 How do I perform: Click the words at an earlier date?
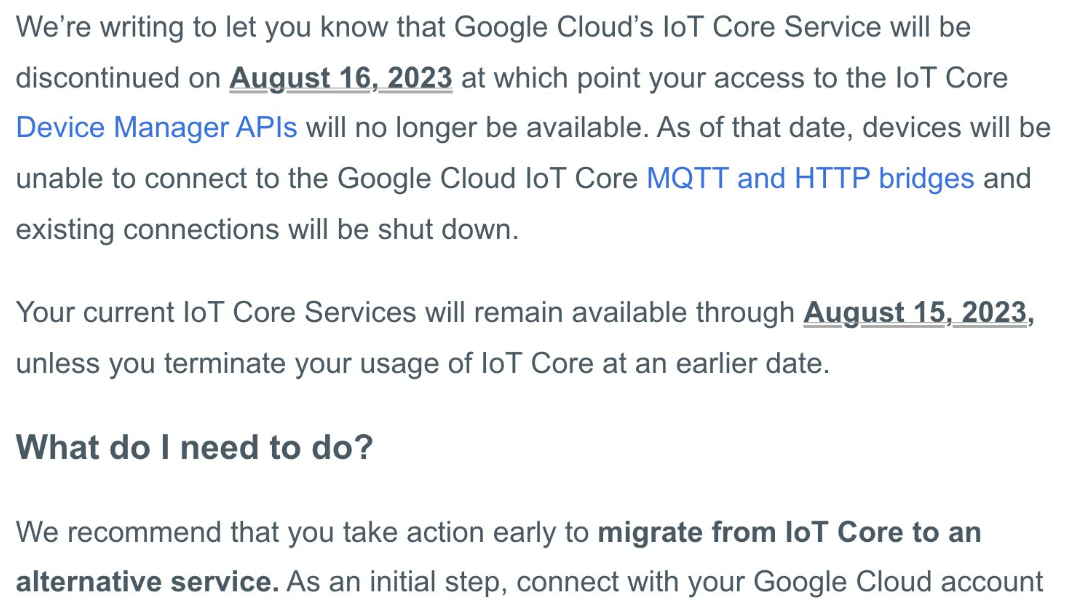(x=716, y=362)
